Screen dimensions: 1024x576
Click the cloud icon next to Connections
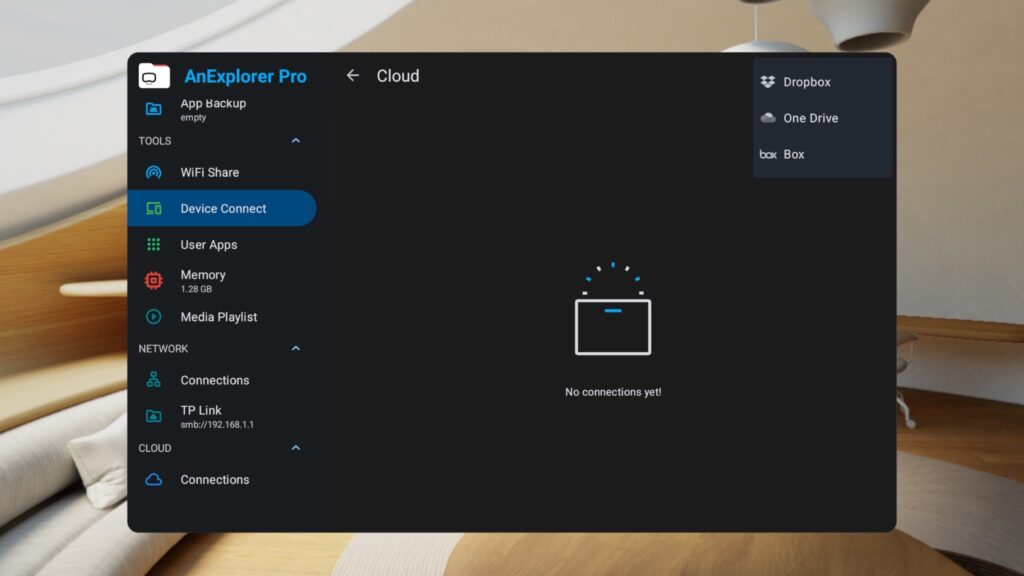(x=153, y=480)
